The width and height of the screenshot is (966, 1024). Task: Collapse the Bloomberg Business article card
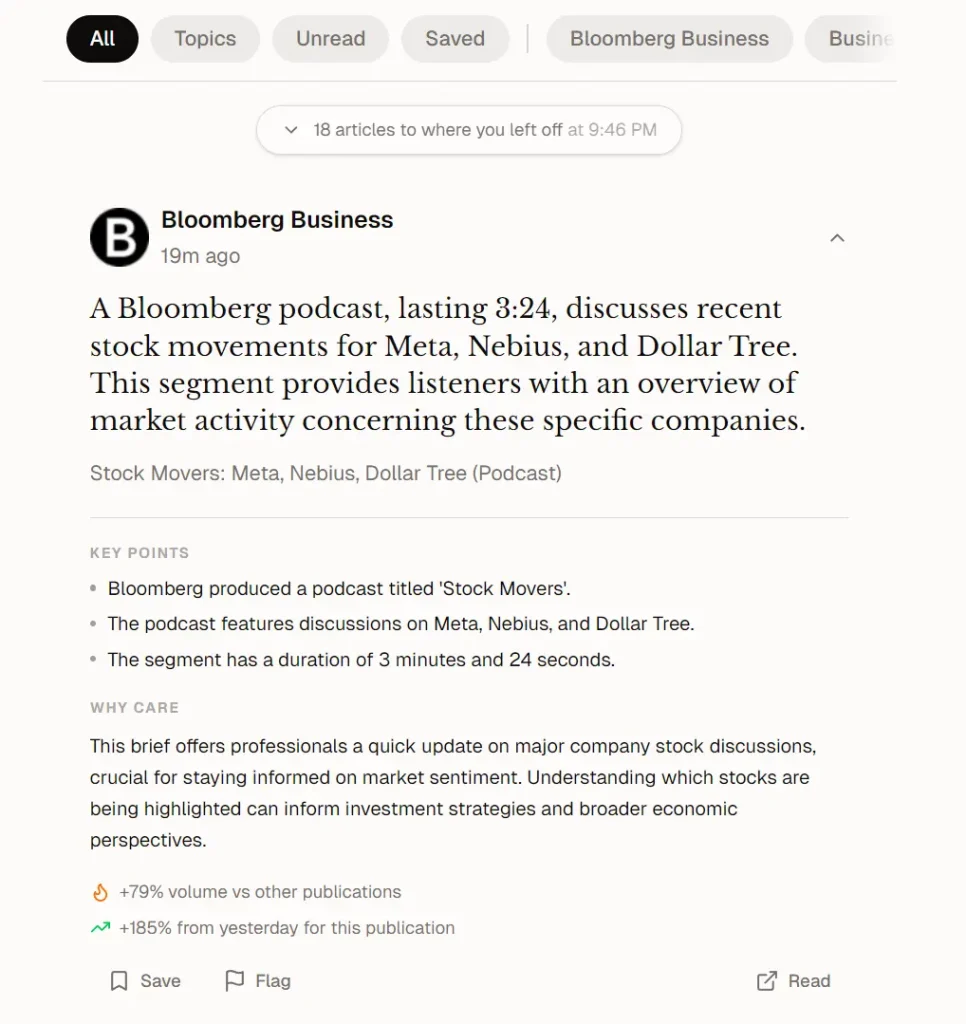pos(837,238)
